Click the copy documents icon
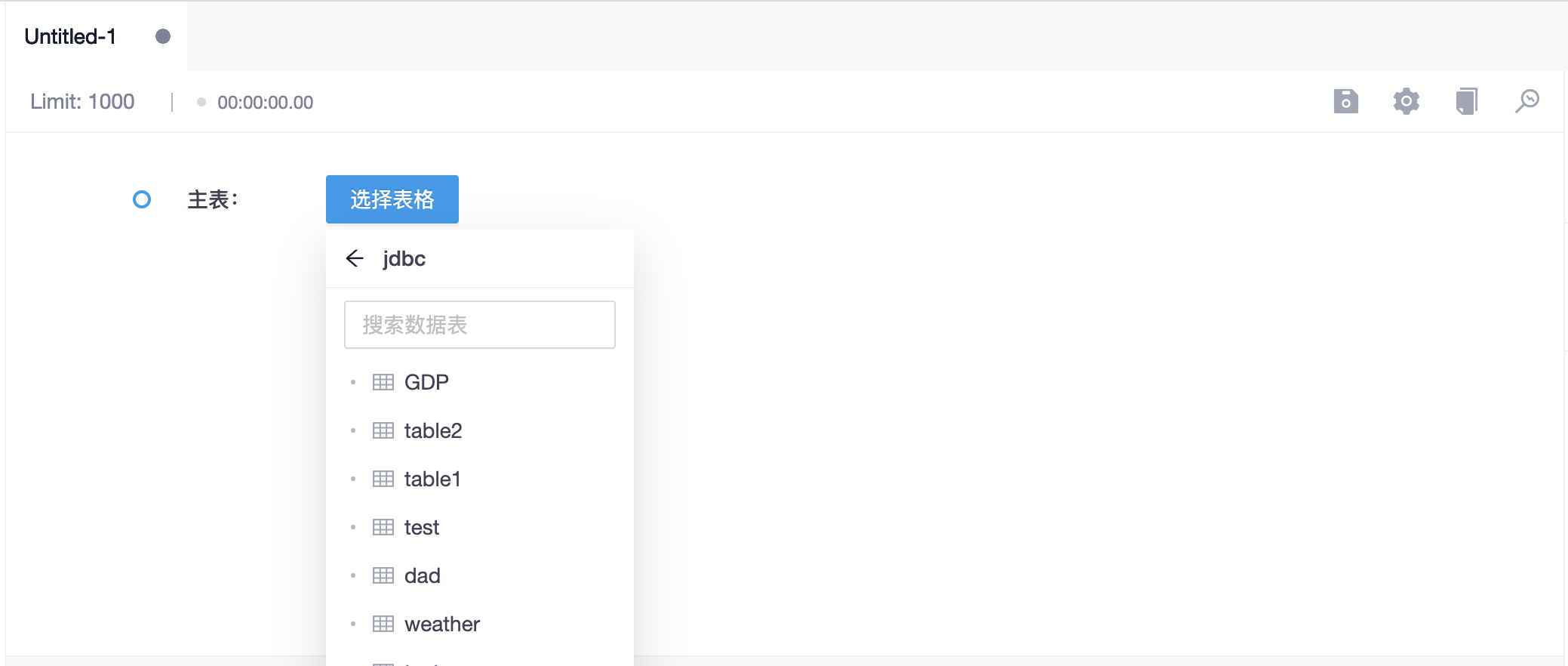The width and height of the screenshot is (1568, 666). 1466,101
